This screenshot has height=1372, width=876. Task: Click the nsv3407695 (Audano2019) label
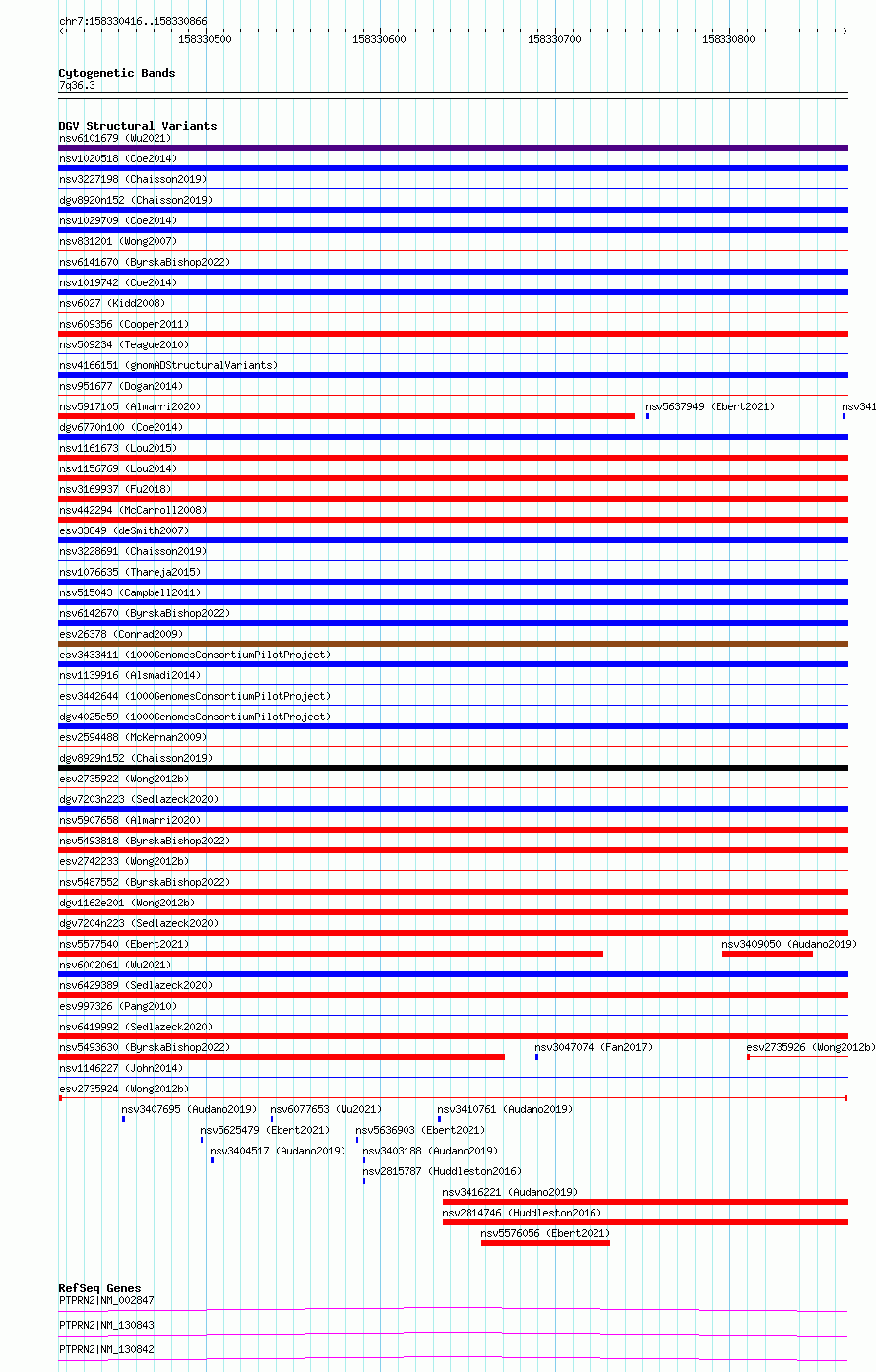pyautogui.click(x=189, y=1109)
